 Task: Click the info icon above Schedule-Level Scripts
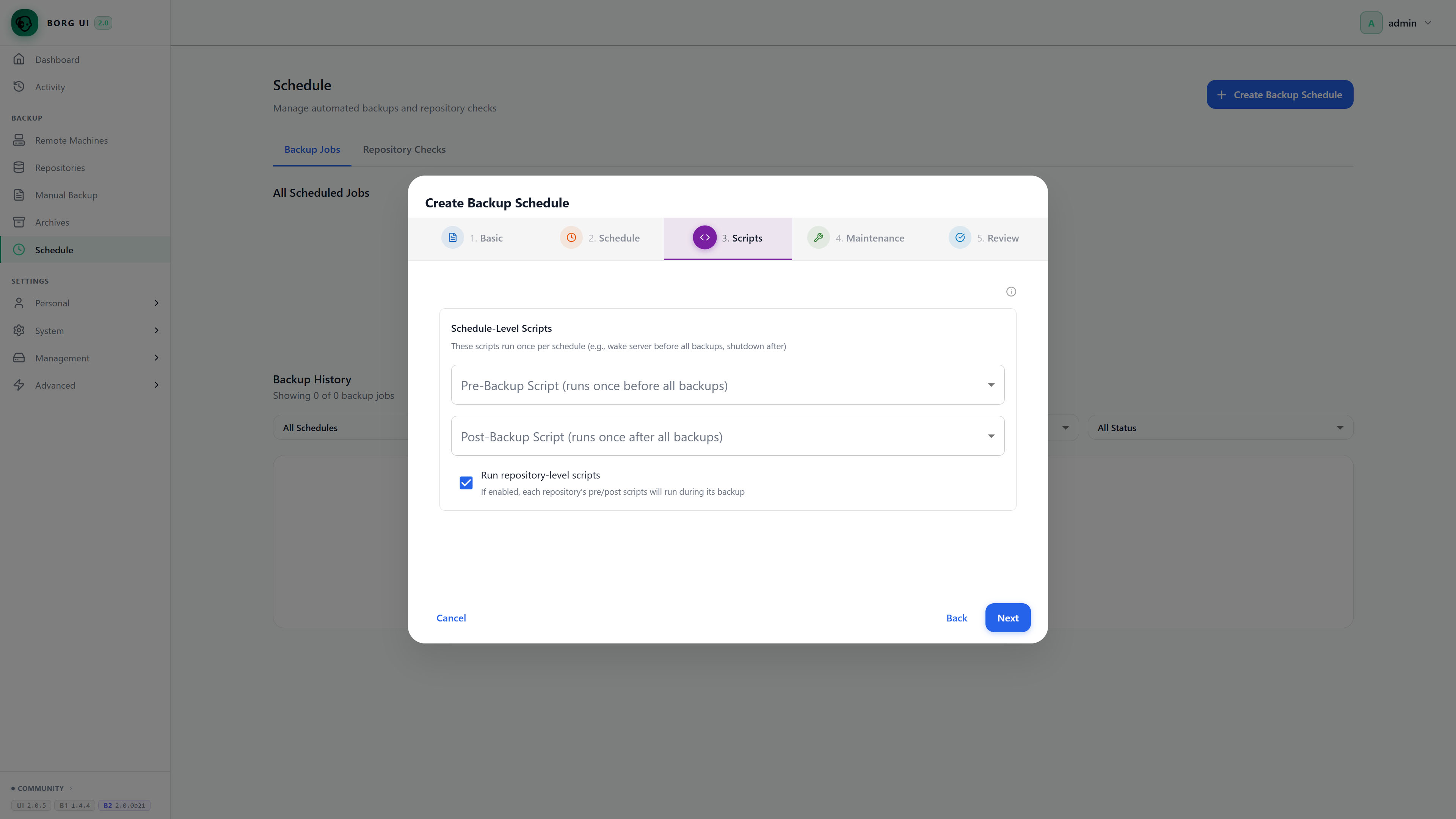point(1010,292)
